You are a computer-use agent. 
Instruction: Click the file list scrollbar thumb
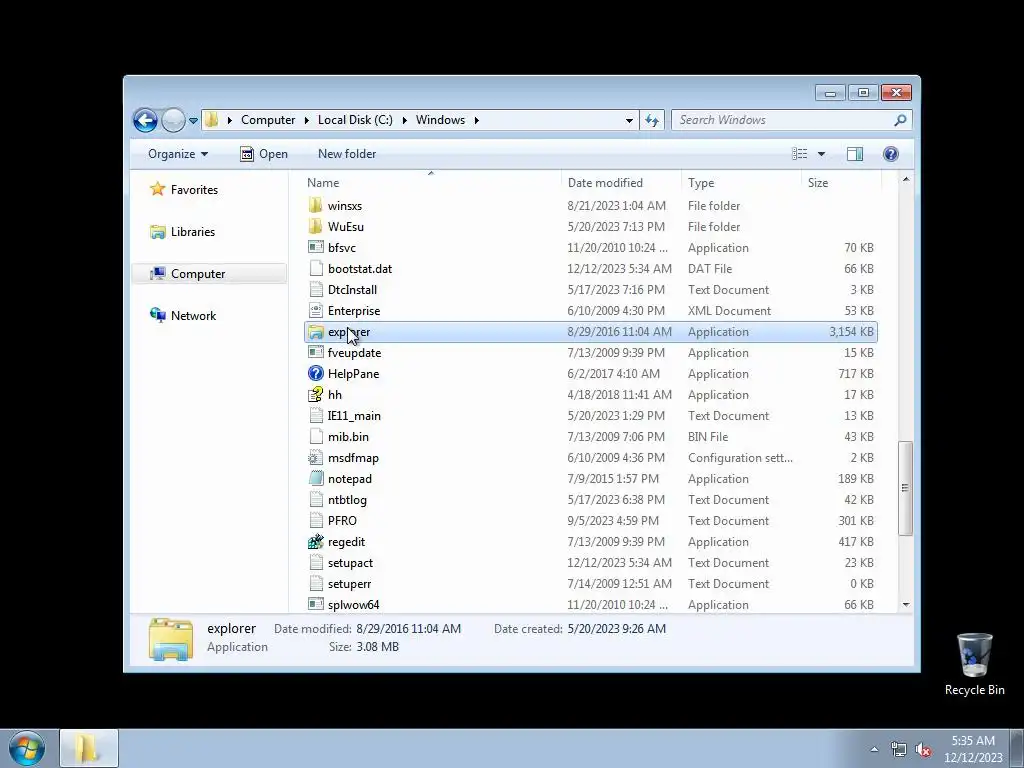(x=906, y=488)
